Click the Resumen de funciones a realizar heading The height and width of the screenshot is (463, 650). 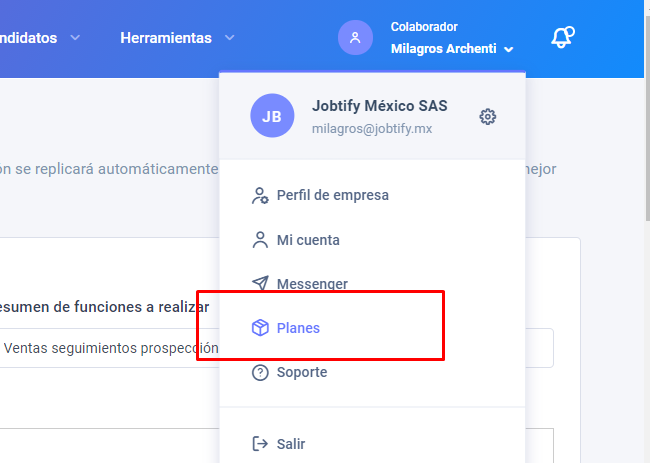(x=104, y=307)
